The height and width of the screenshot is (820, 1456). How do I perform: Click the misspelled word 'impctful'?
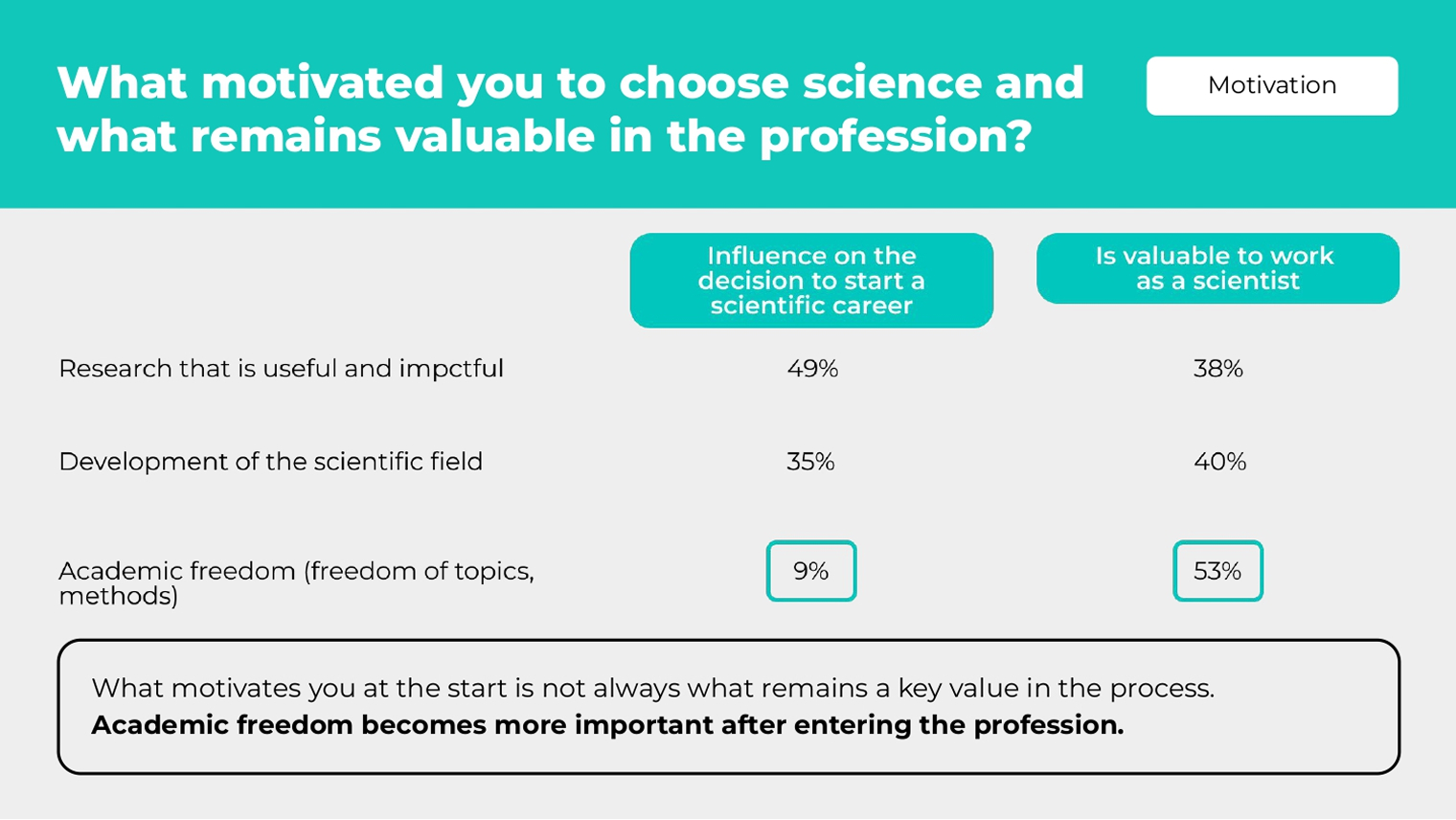tap(450, 369)
